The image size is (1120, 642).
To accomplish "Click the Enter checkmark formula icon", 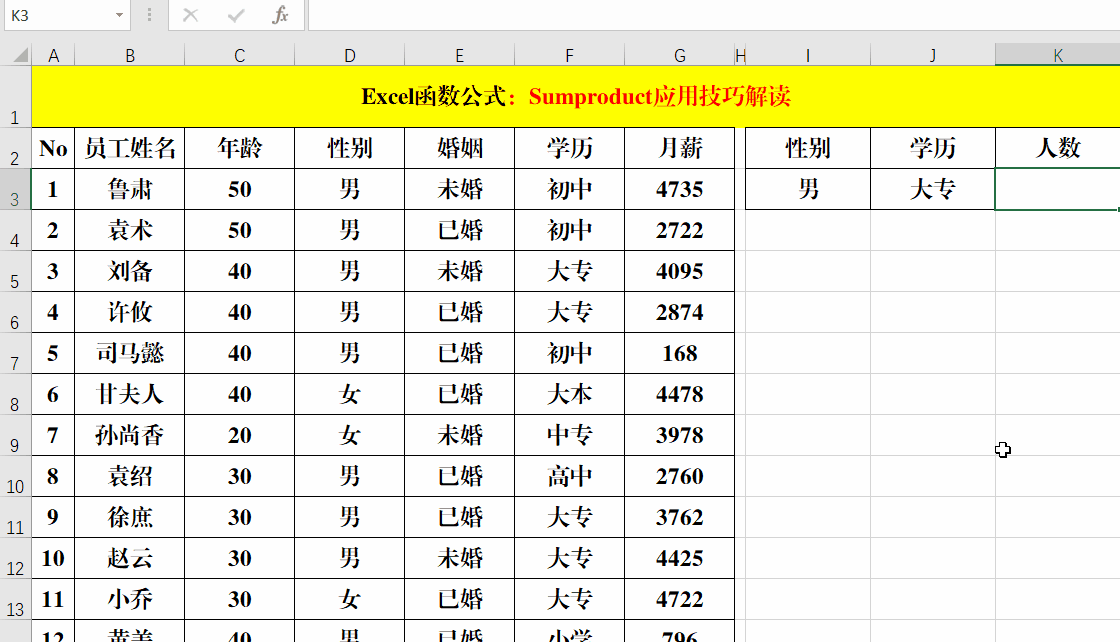I will coord(236,15).
